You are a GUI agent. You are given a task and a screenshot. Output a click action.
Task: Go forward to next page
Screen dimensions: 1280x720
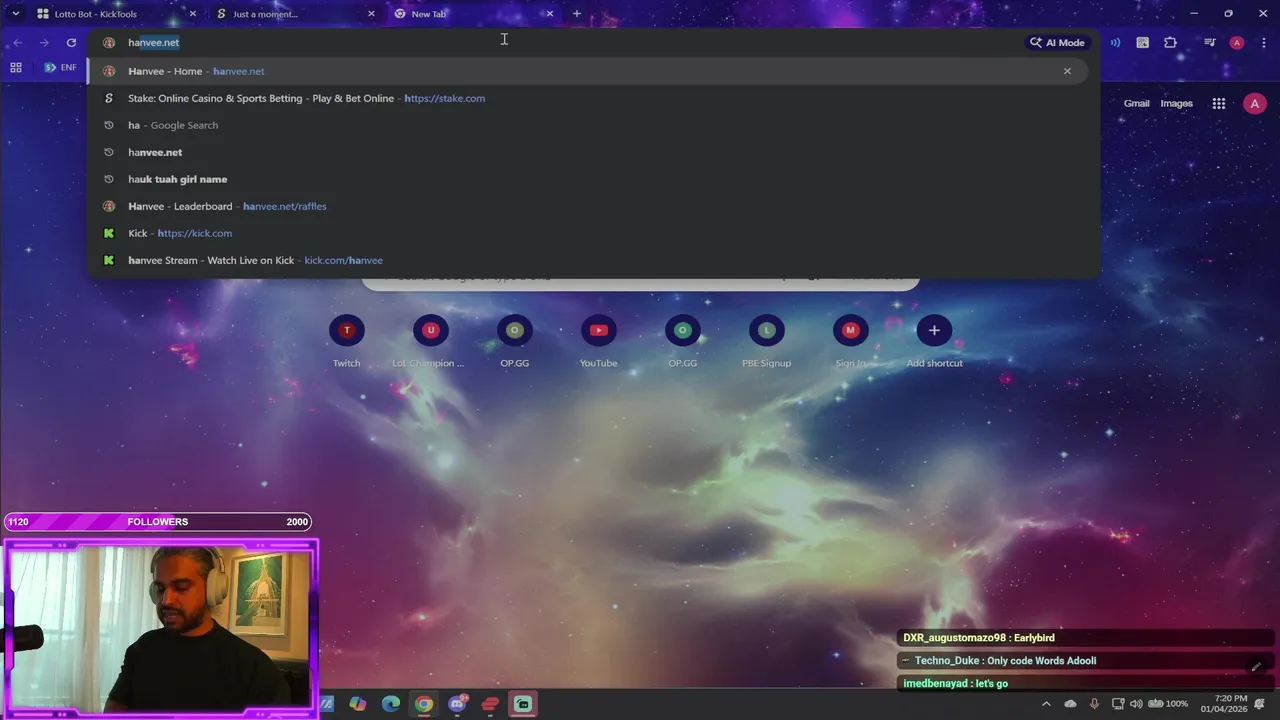[44, 42]
